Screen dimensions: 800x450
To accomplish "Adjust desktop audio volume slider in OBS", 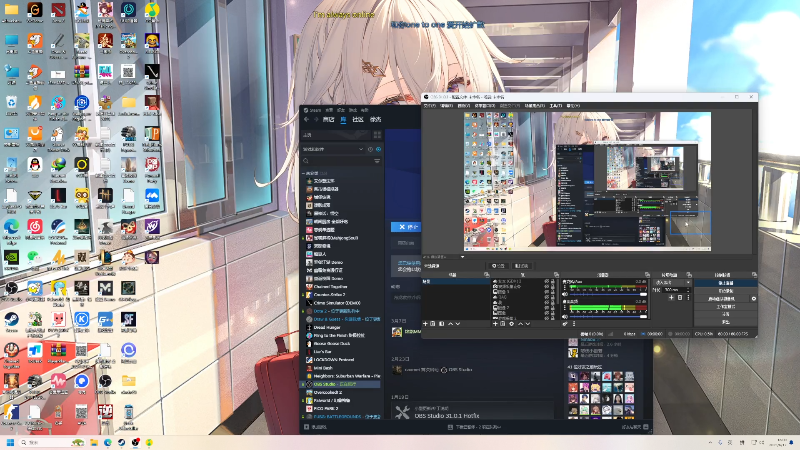I will point(608,317).
